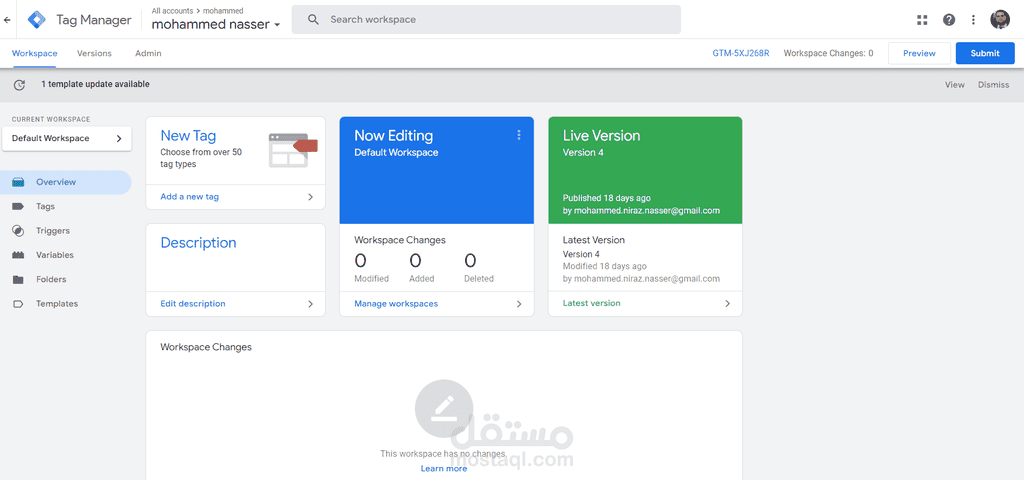
Task: Click the New Tag card heading
Action: [x=188, y=136]
